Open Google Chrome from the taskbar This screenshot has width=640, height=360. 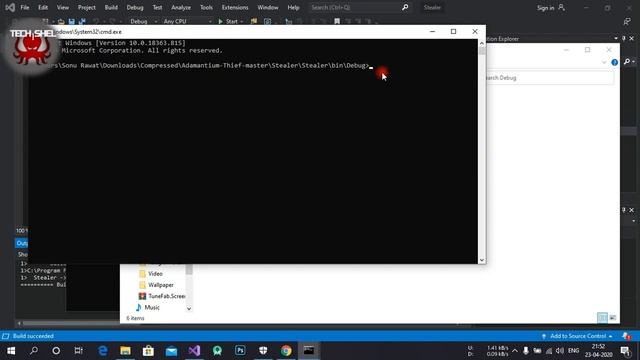(x=286, y=351)
